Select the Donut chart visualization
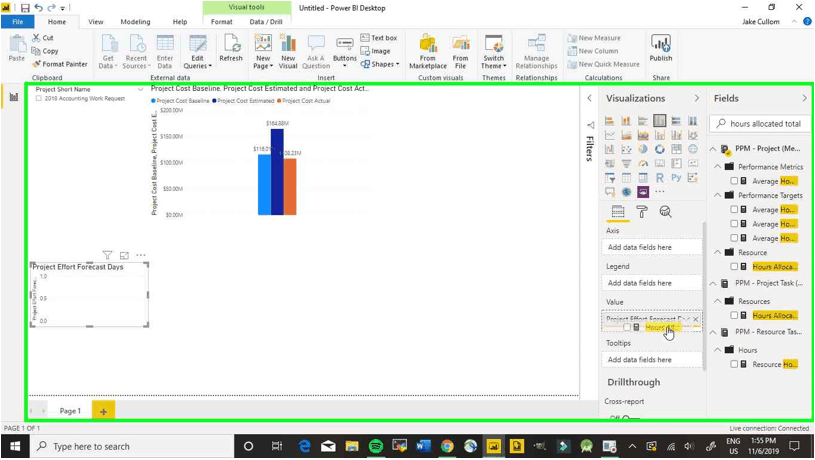 (660, 149)
